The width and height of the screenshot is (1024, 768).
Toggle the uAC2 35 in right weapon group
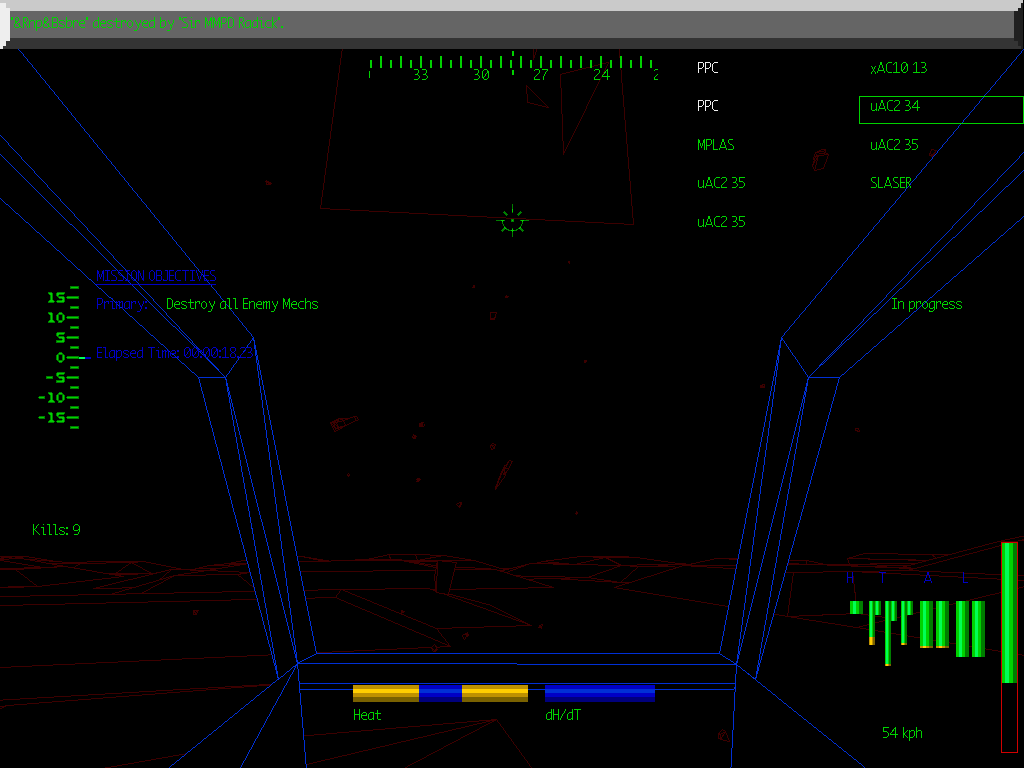pos(893,144)
